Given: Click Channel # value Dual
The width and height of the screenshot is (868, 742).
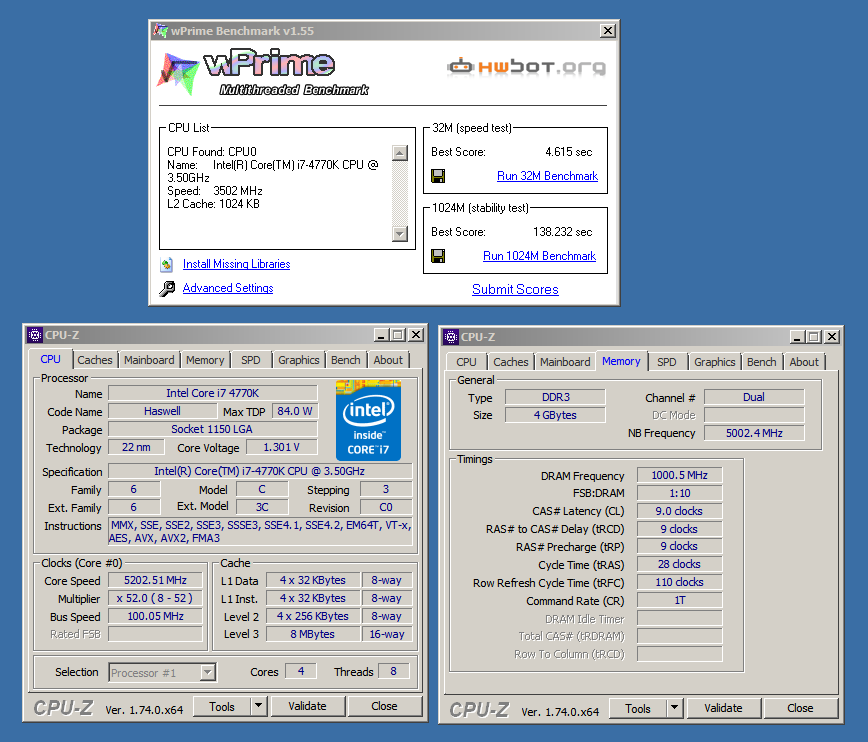Looking at the screenshot, I should click(x=754, y=397).
